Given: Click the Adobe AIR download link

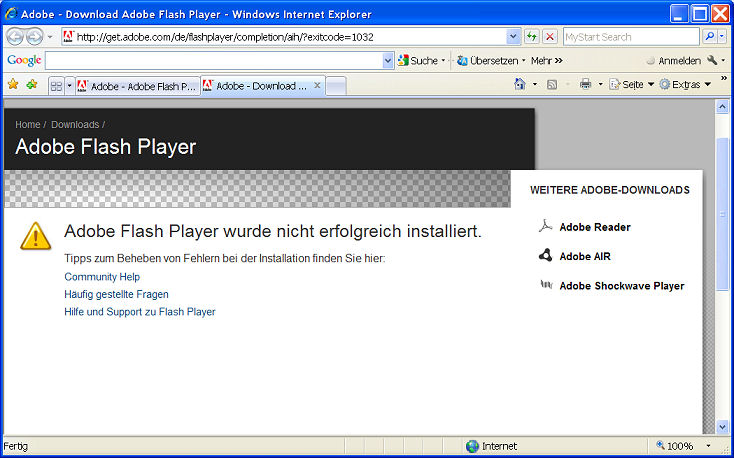Looking at the screenshot, I should click(585, 256).
